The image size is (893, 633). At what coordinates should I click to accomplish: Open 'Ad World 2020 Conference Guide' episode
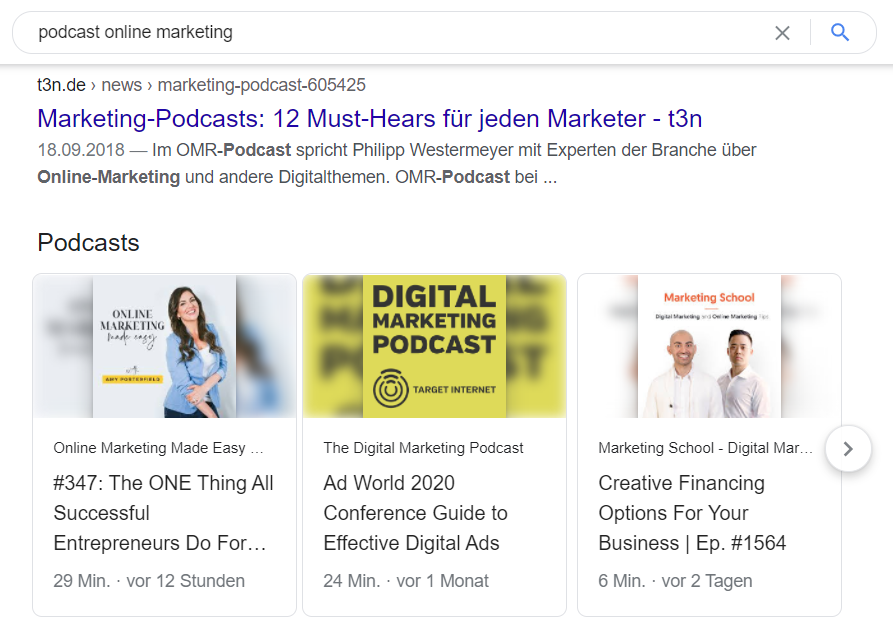415,513
